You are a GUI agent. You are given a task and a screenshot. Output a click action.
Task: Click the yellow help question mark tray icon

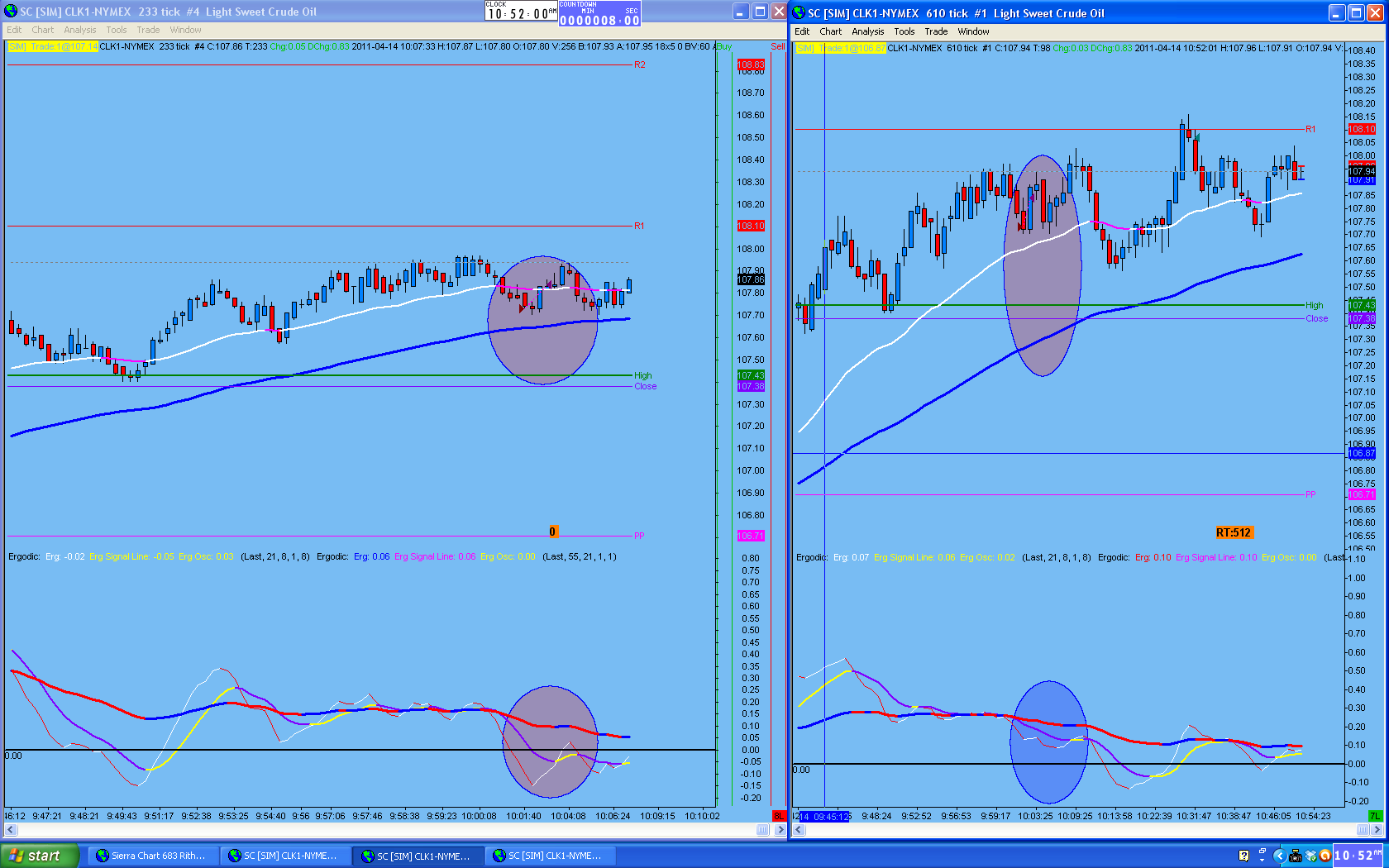click(x=1244, y=856)
